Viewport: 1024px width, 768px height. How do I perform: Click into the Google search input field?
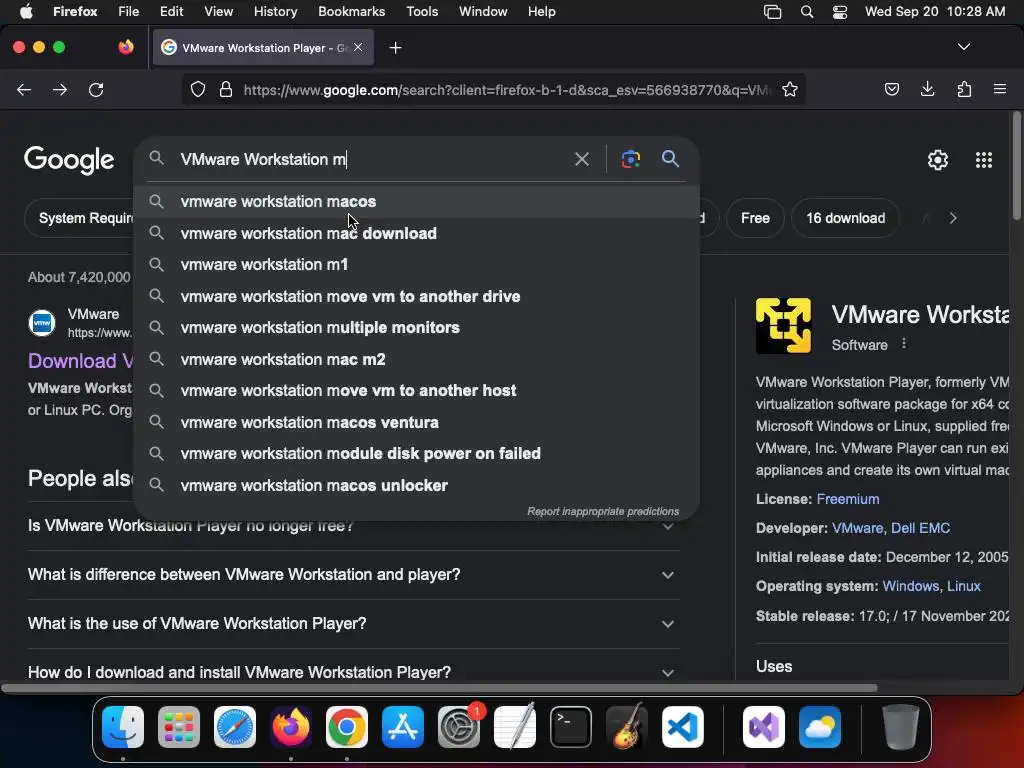coord(372,159)
